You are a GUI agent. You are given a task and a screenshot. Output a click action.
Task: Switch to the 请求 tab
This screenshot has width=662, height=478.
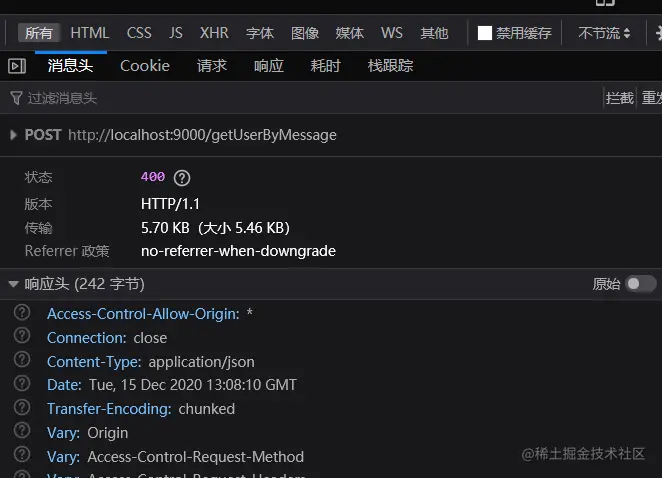(212, 66)
